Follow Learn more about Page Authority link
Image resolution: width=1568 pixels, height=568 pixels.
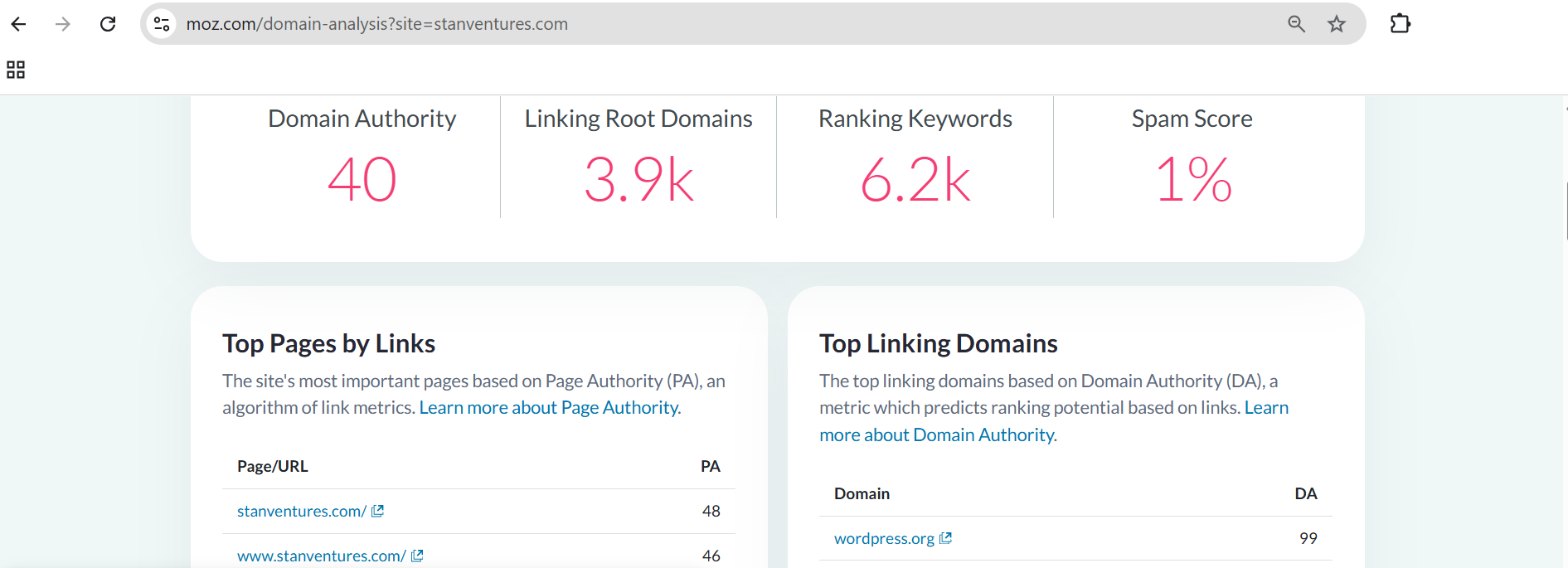click(x=549, y=408)
